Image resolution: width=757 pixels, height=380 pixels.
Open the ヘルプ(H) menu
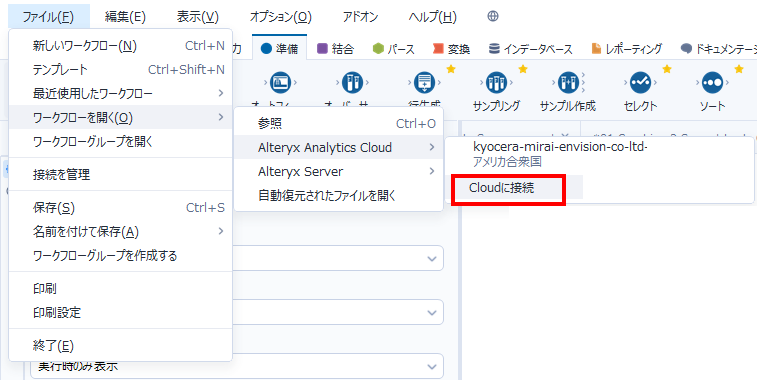[x=433, y=17]
